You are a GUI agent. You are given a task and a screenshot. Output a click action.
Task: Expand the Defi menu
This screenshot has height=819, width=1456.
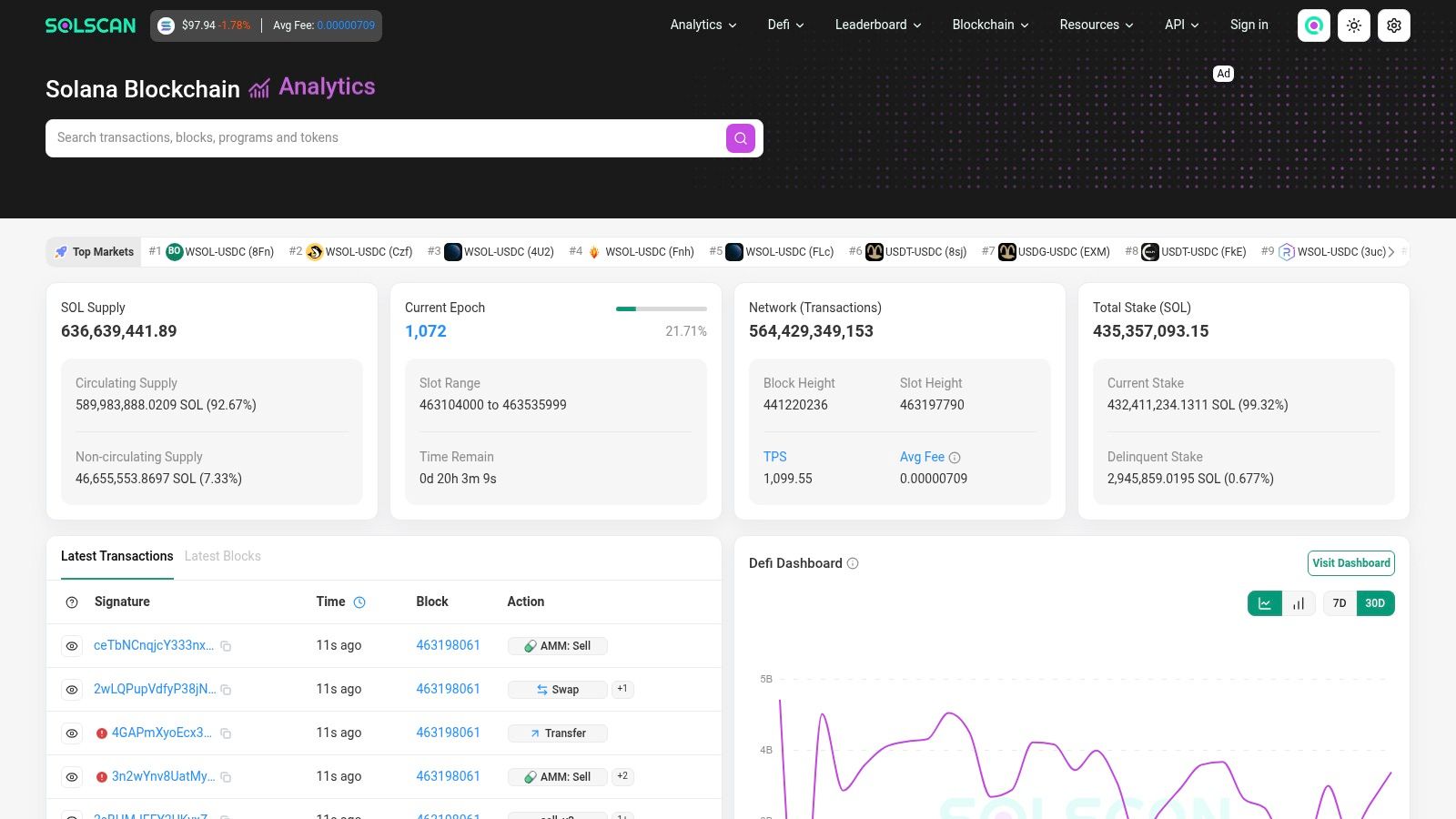[786, 25]
